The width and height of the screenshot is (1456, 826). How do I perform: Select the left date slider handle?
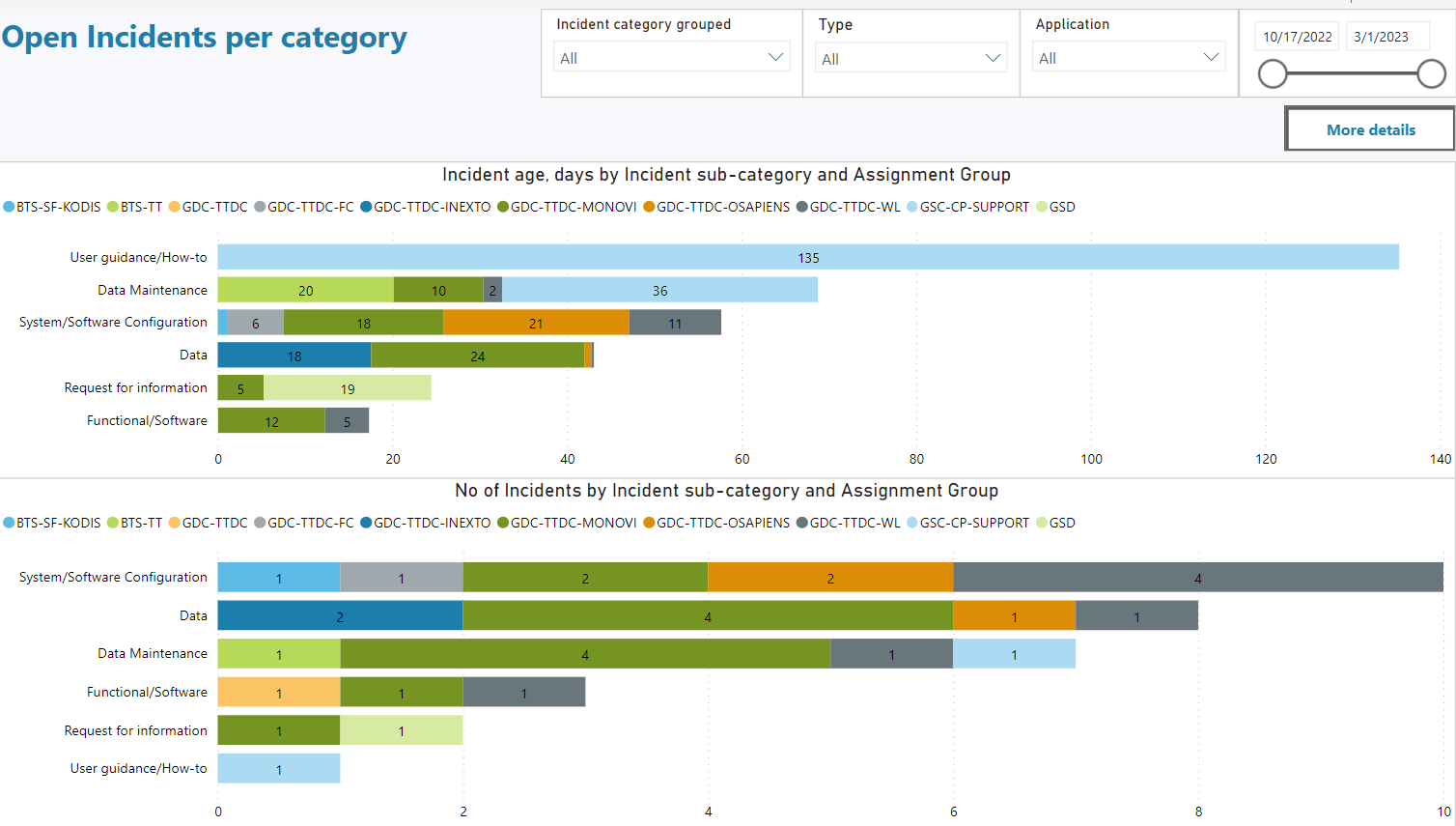click(x=1273, y=73)
